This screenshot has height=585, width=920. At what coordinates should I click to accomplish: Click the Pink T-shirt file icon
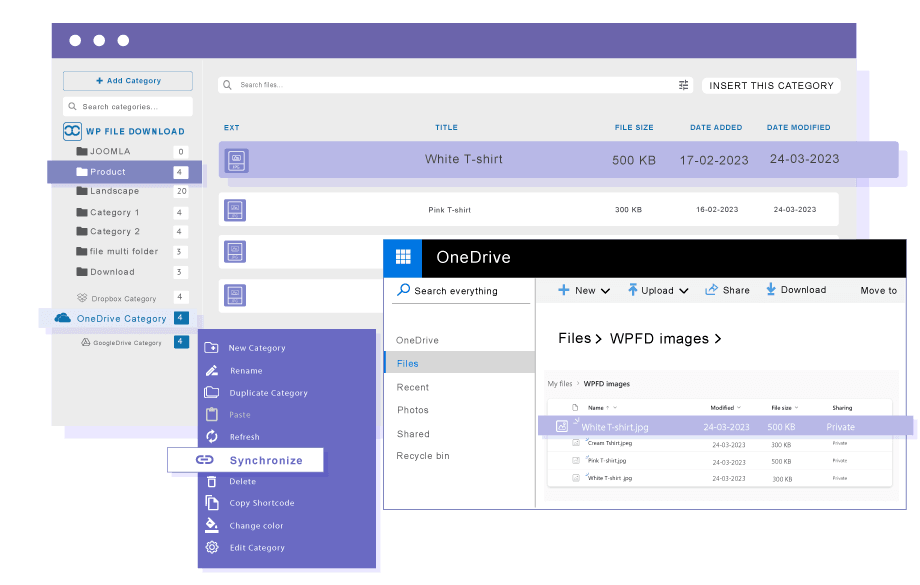pyautogui.click(x=235, y=210)
